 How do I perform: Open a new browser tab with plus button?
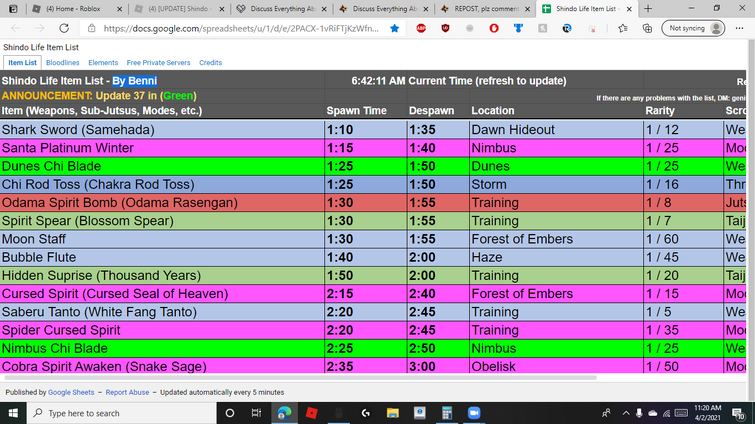click(648, 9)
